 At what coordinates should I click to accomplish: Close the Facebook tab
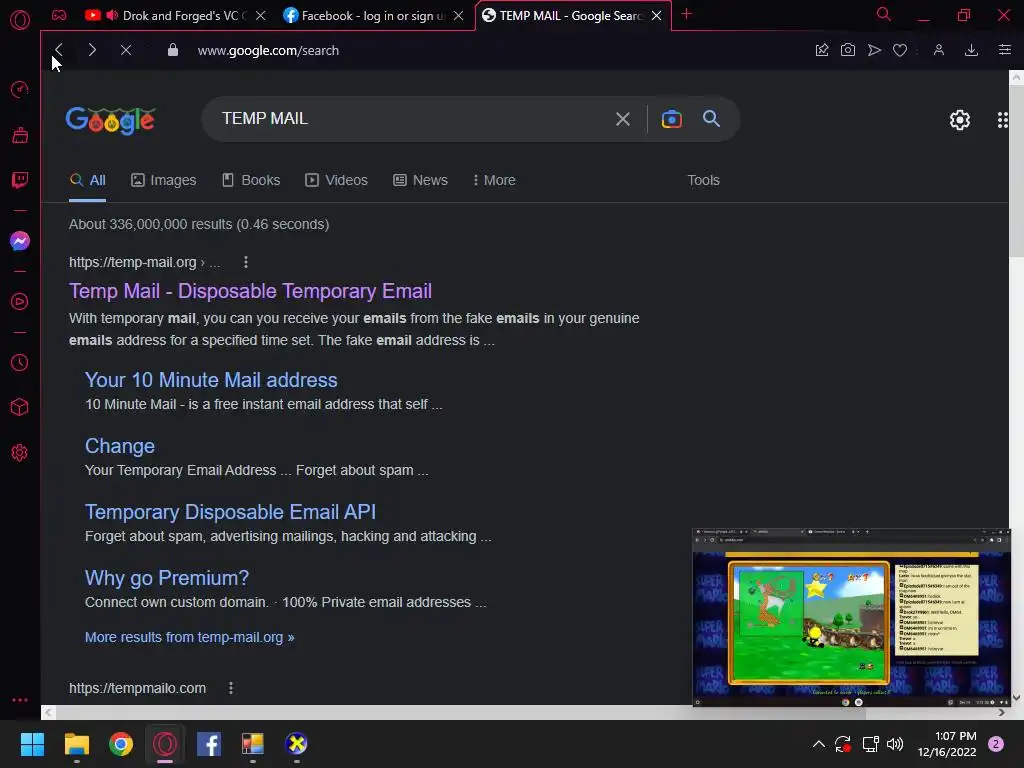[458, 16]
